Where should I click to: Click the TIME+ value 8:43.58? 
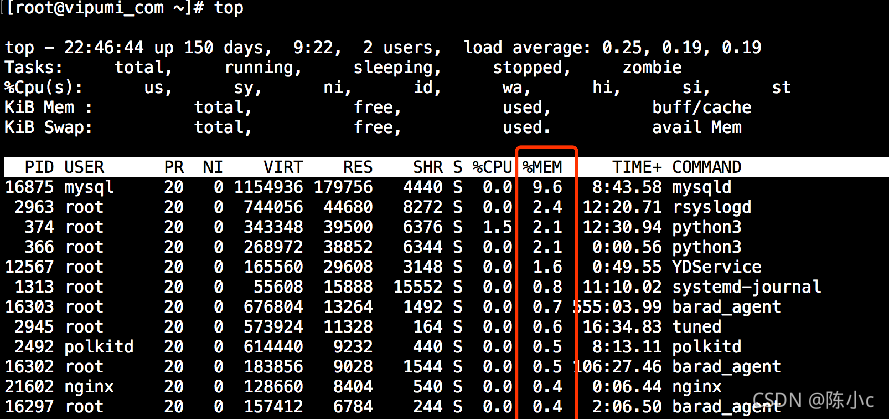tap(627, 187)
